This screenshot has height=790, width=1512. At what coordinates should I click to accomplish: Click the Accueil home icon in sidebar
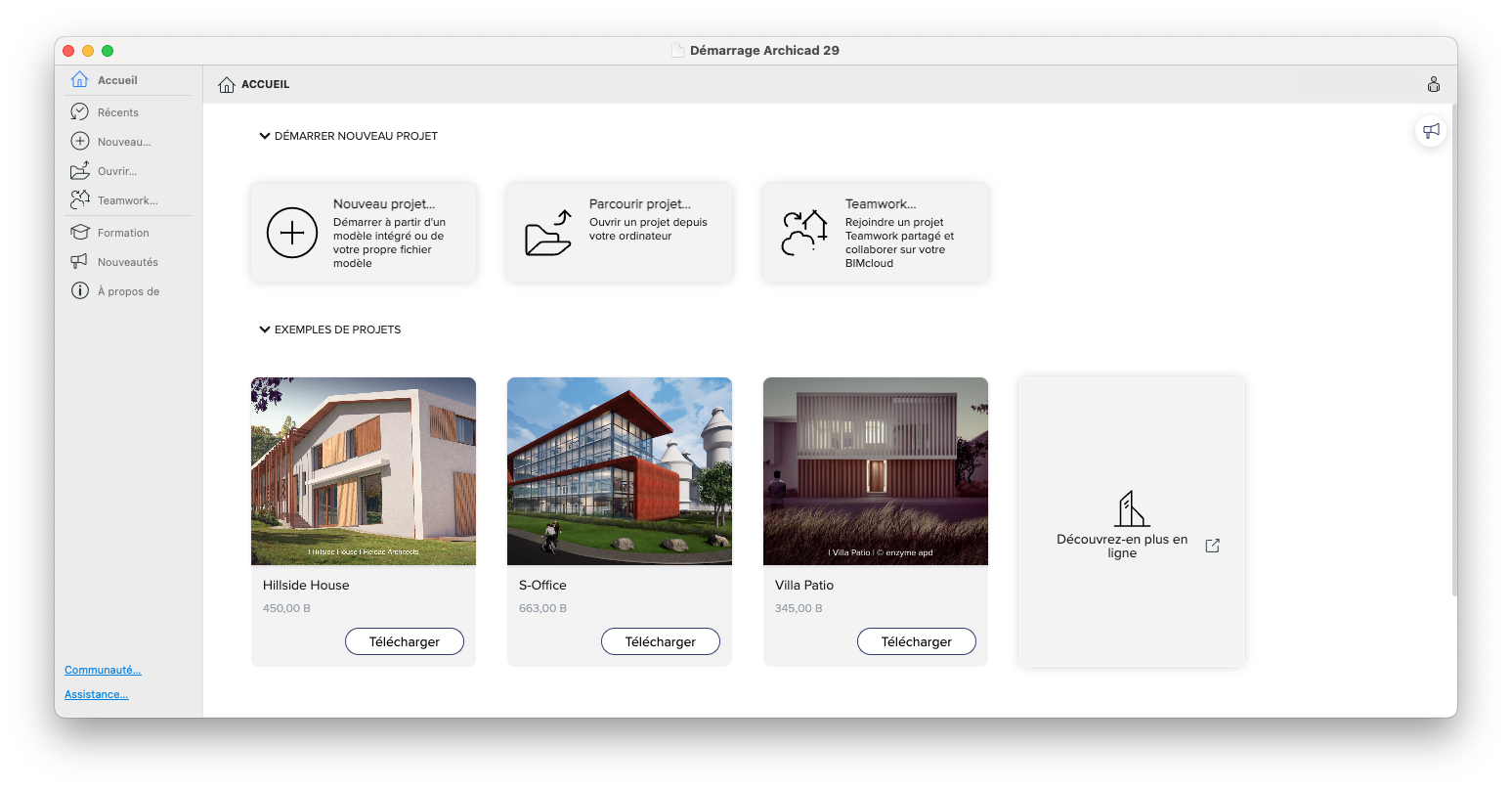pyautogui.click(x=80, y=79)
